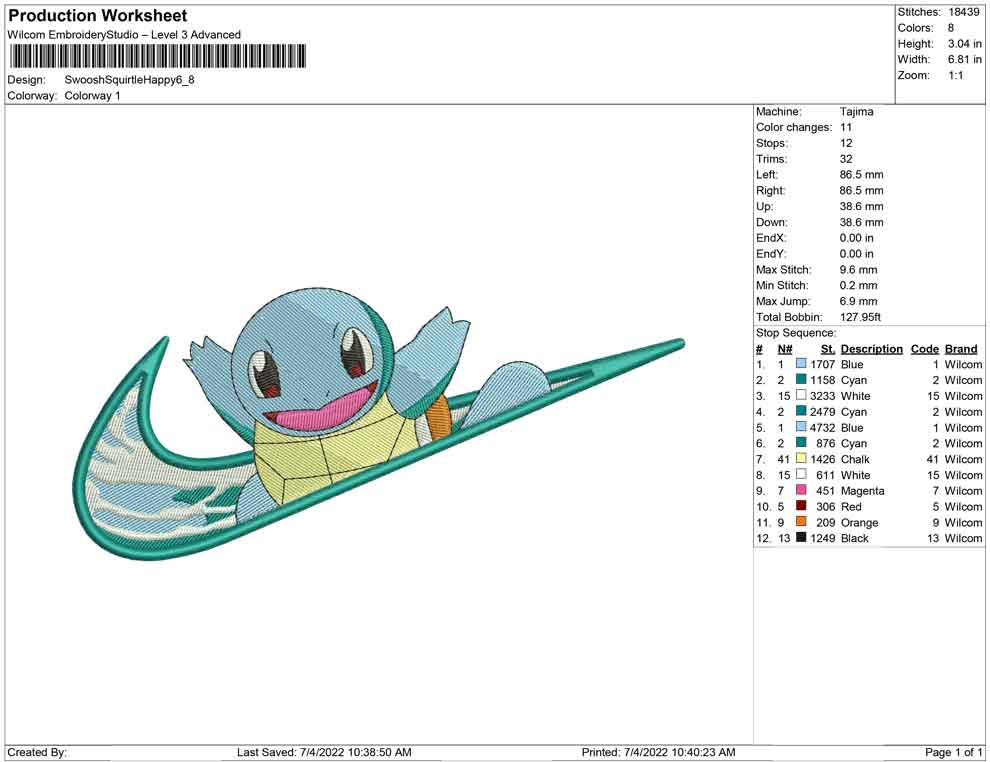Viewport: 990px width, 762px height.
Task: Click the Production Worksheet title
Action: pyautogui.click(x=98, y=16)
